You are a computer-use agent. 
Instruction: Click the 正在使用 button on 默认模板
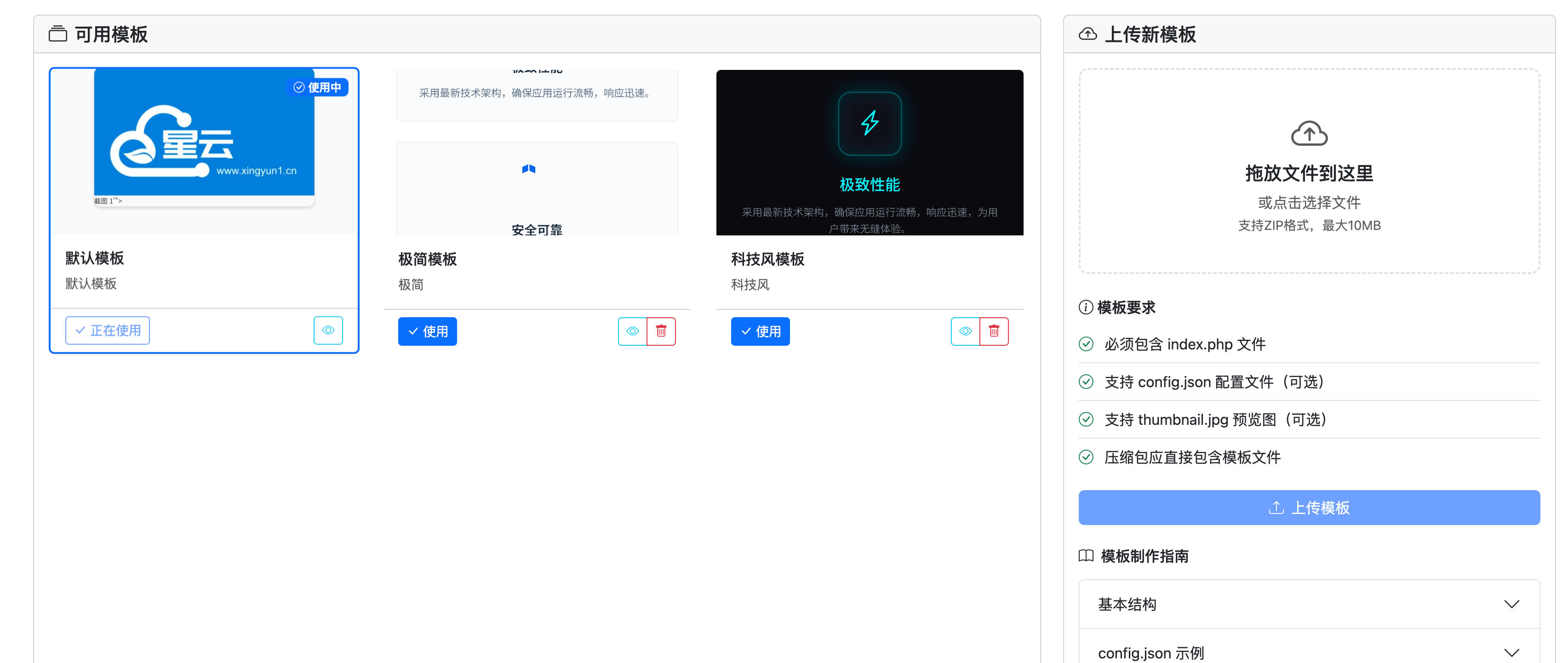(x=108, y=330)
